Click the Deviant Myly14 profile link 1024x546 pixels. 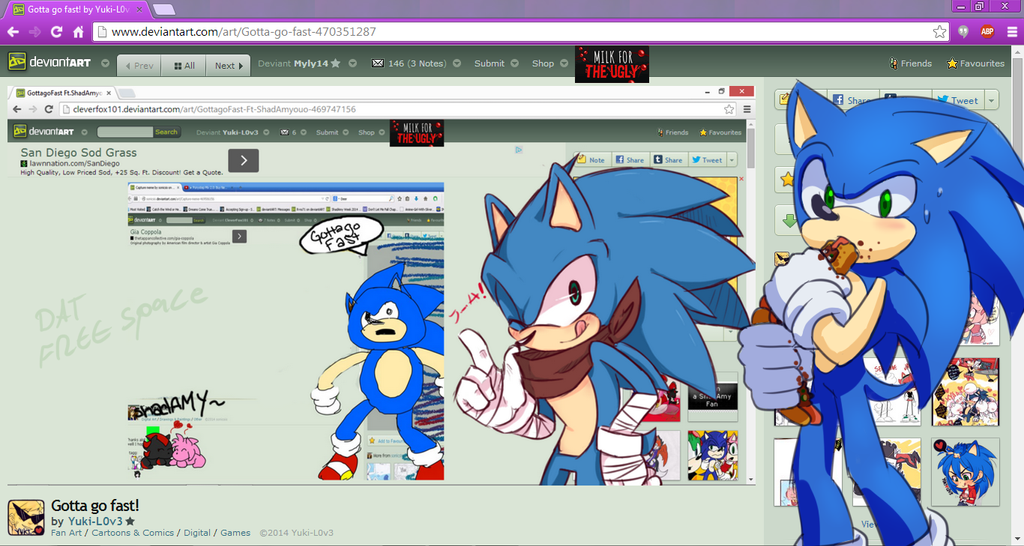coord(293,63)
